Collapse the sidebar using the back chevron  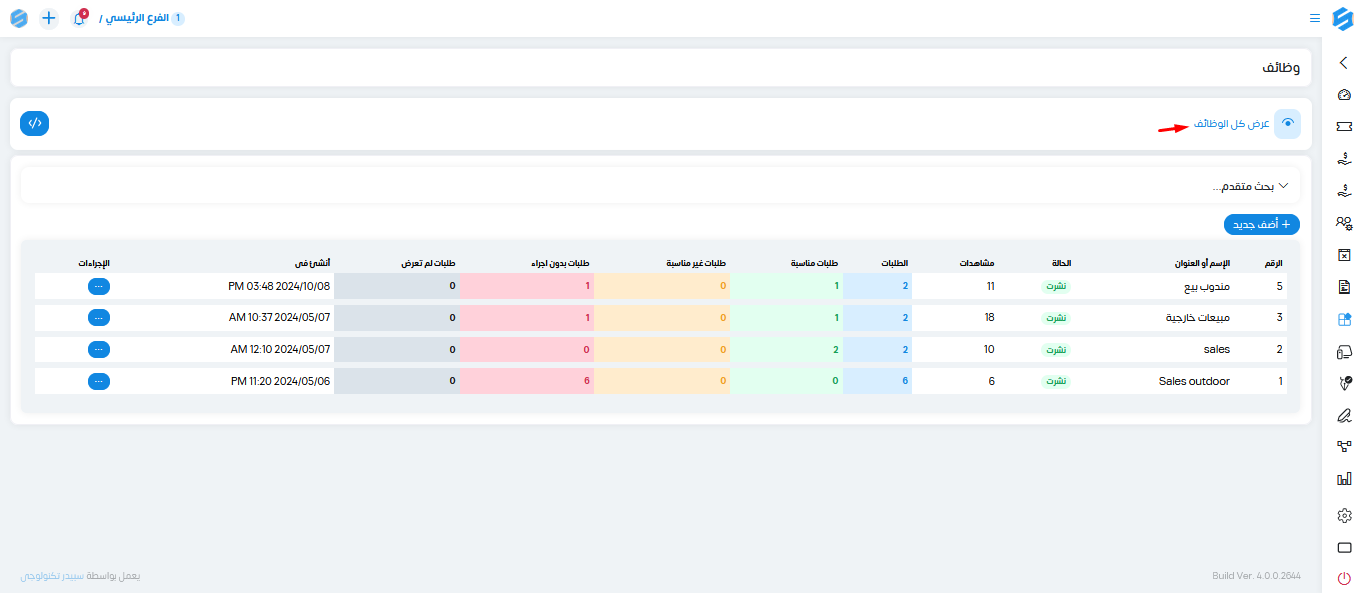[x=1344, y=63]
